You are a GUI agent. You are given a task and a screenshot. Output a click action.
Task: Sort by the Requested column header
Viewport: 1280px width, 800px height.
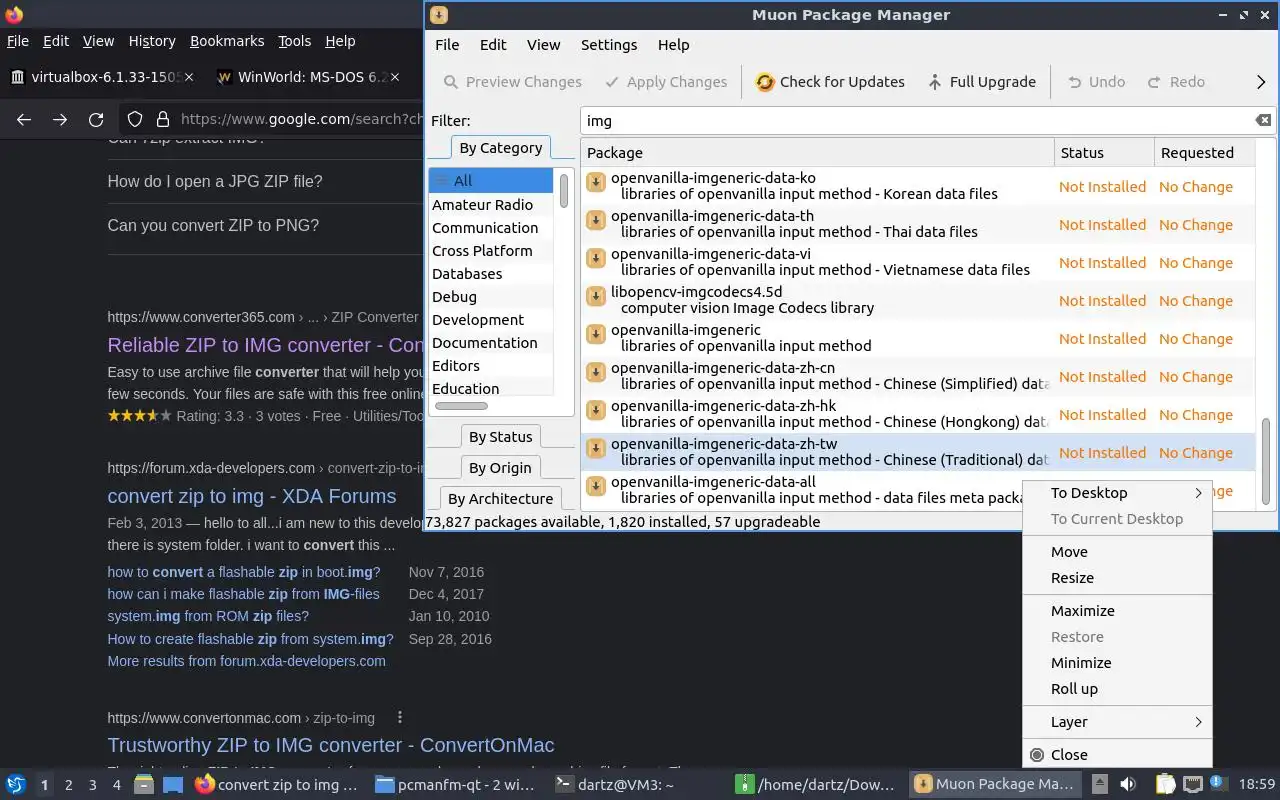(1203, 153)
